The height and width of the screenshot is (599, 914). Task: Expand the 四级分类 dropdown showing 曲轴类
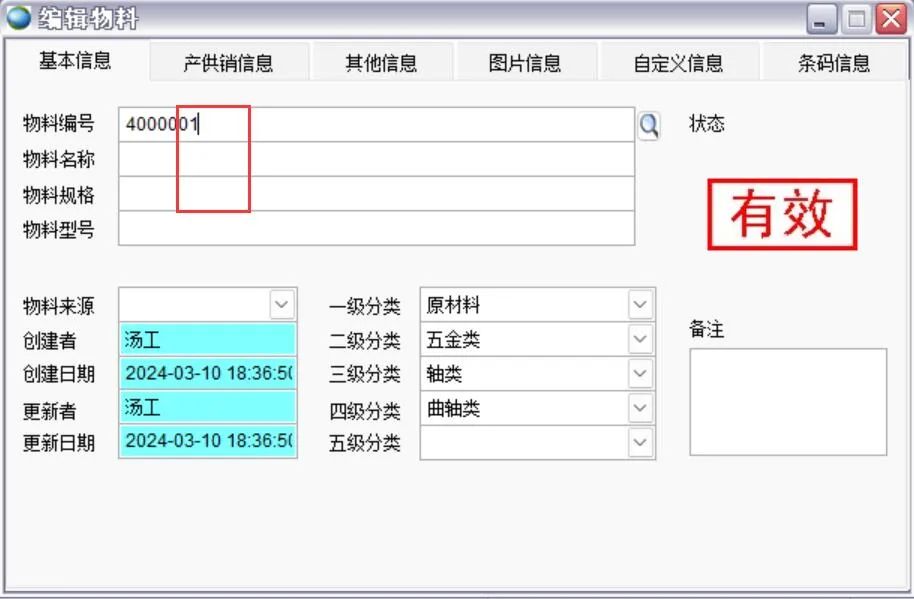[x=640, y=408]
